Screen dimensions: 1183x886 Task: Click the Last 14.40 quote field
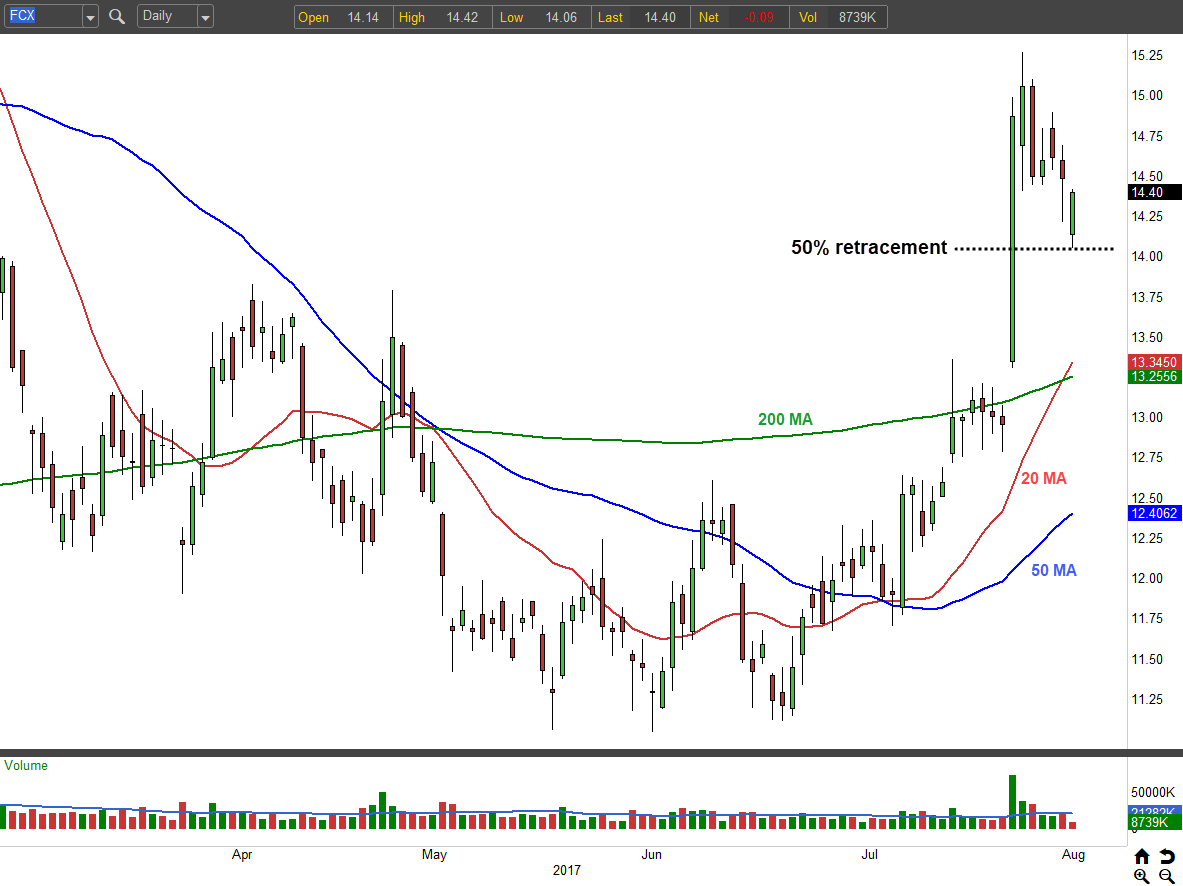coord(641,17)
